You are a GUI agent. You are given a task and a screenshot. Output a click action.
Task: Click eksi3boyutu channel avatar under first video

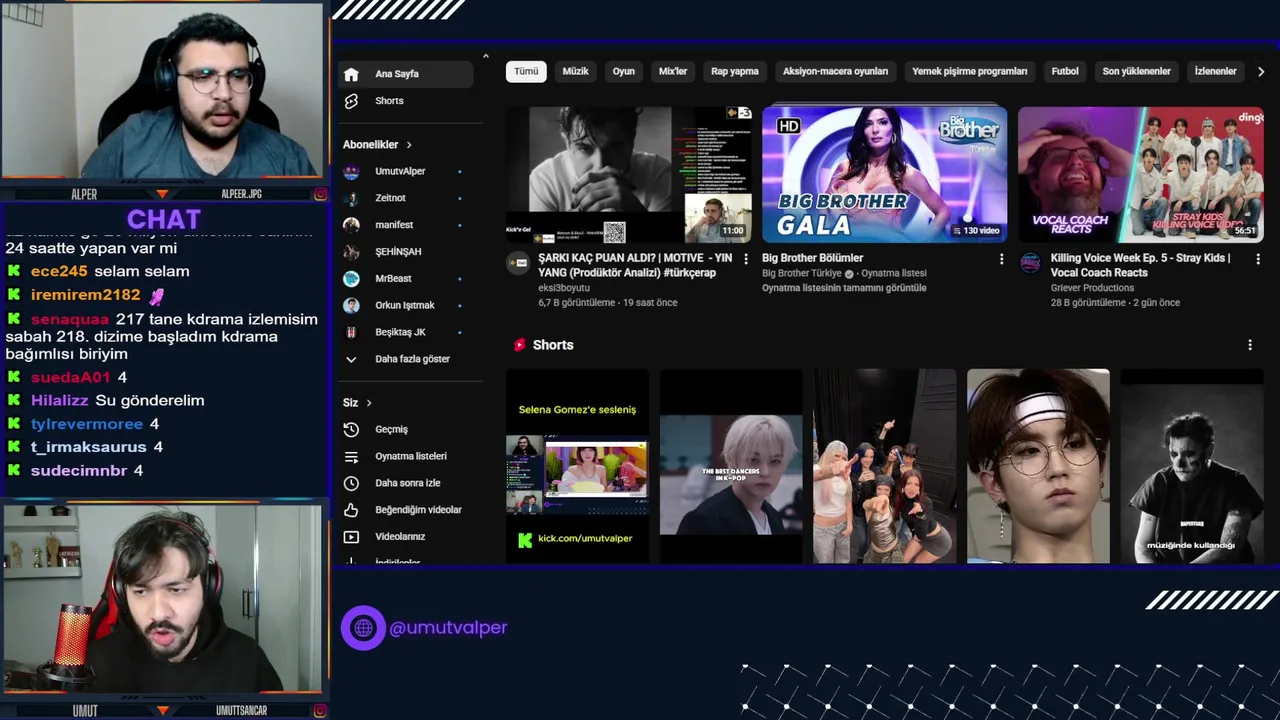(518, 263)
